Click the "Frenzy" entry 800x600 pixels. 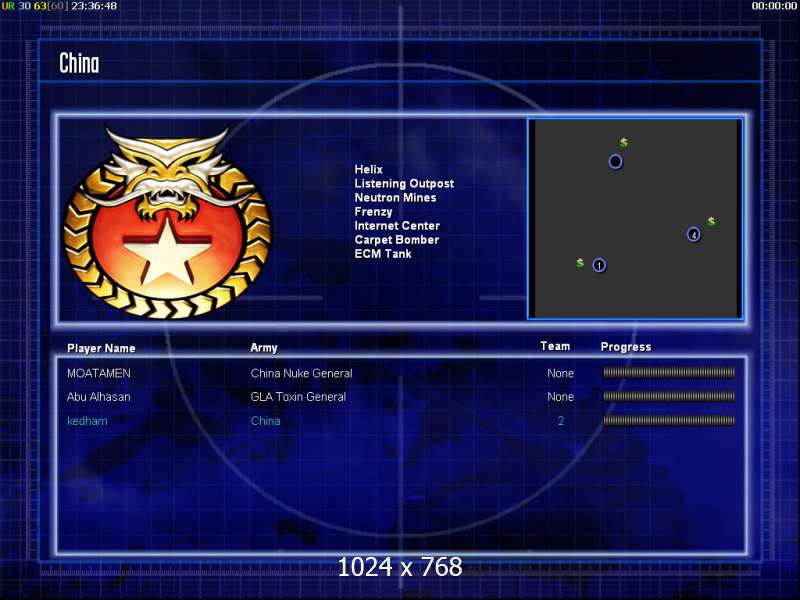[x=373, y=212]
